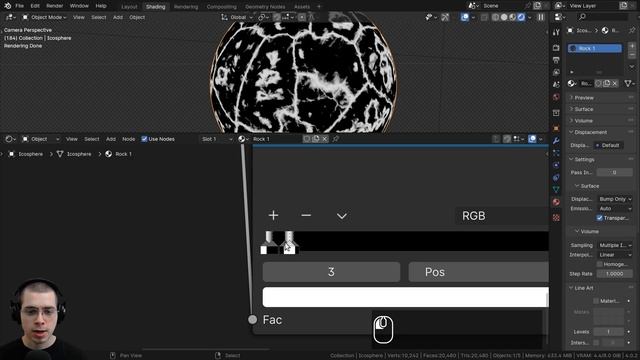
Task: Open the color ramp tools chevron menu
Action: point(342,216)
